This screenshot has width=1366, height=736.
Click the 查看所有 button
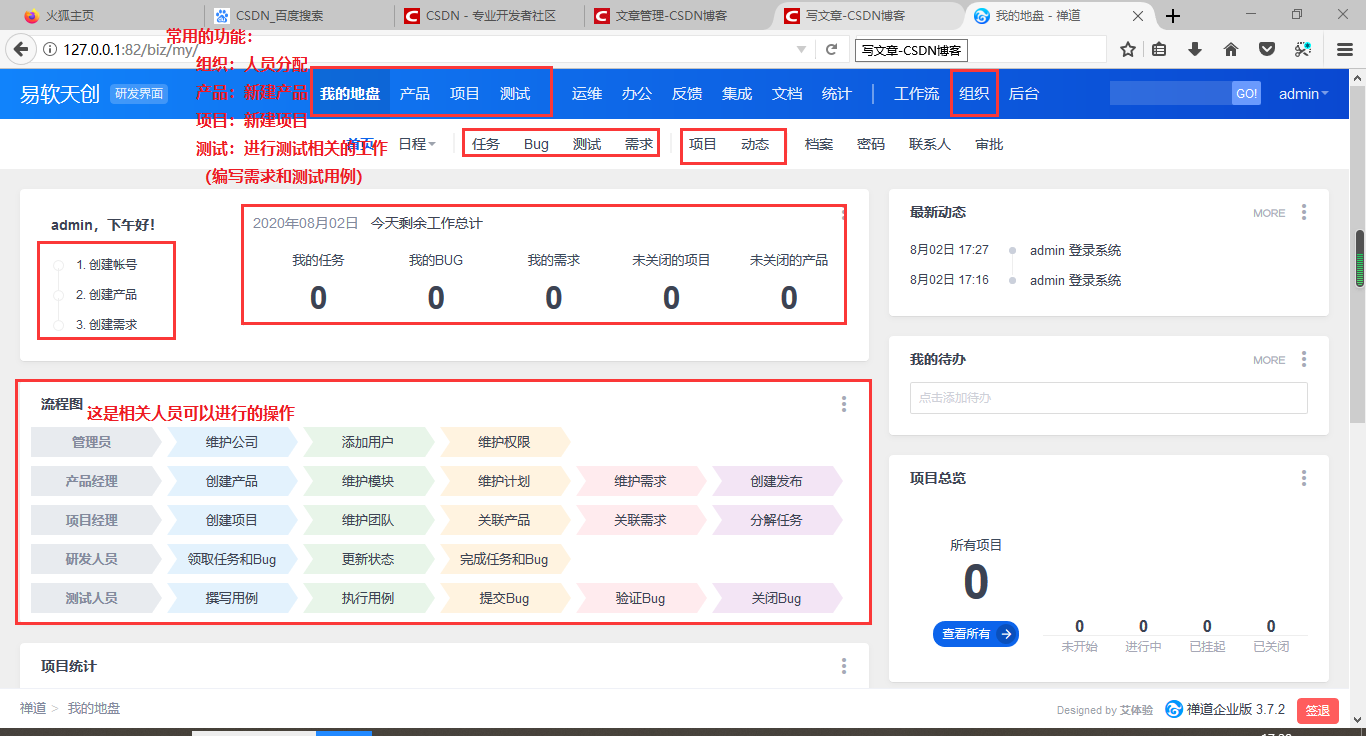975,633
